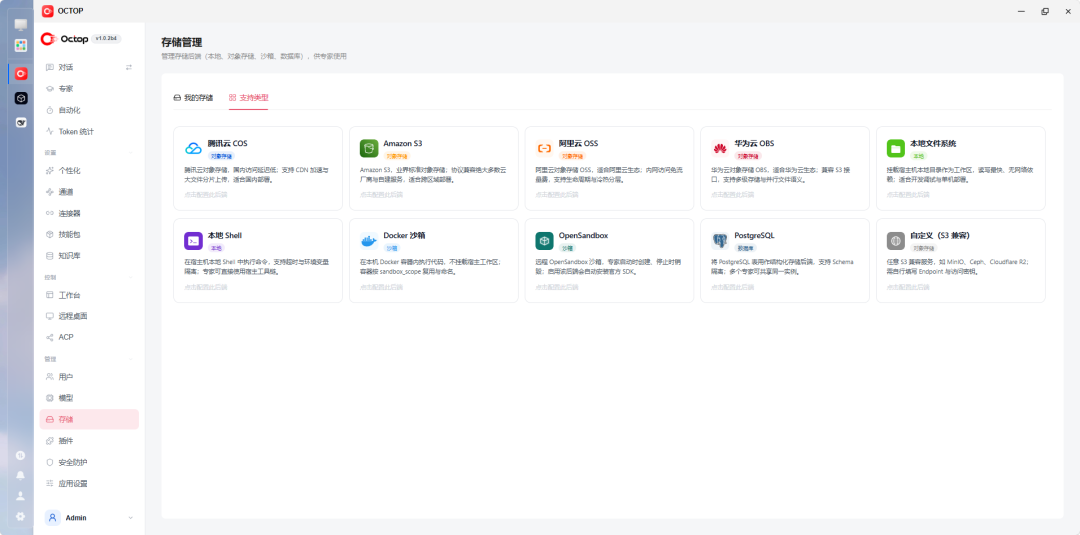1080x535 pixels.
Task: Select 存储 storage in the sidebar
Action: point(90,419)
